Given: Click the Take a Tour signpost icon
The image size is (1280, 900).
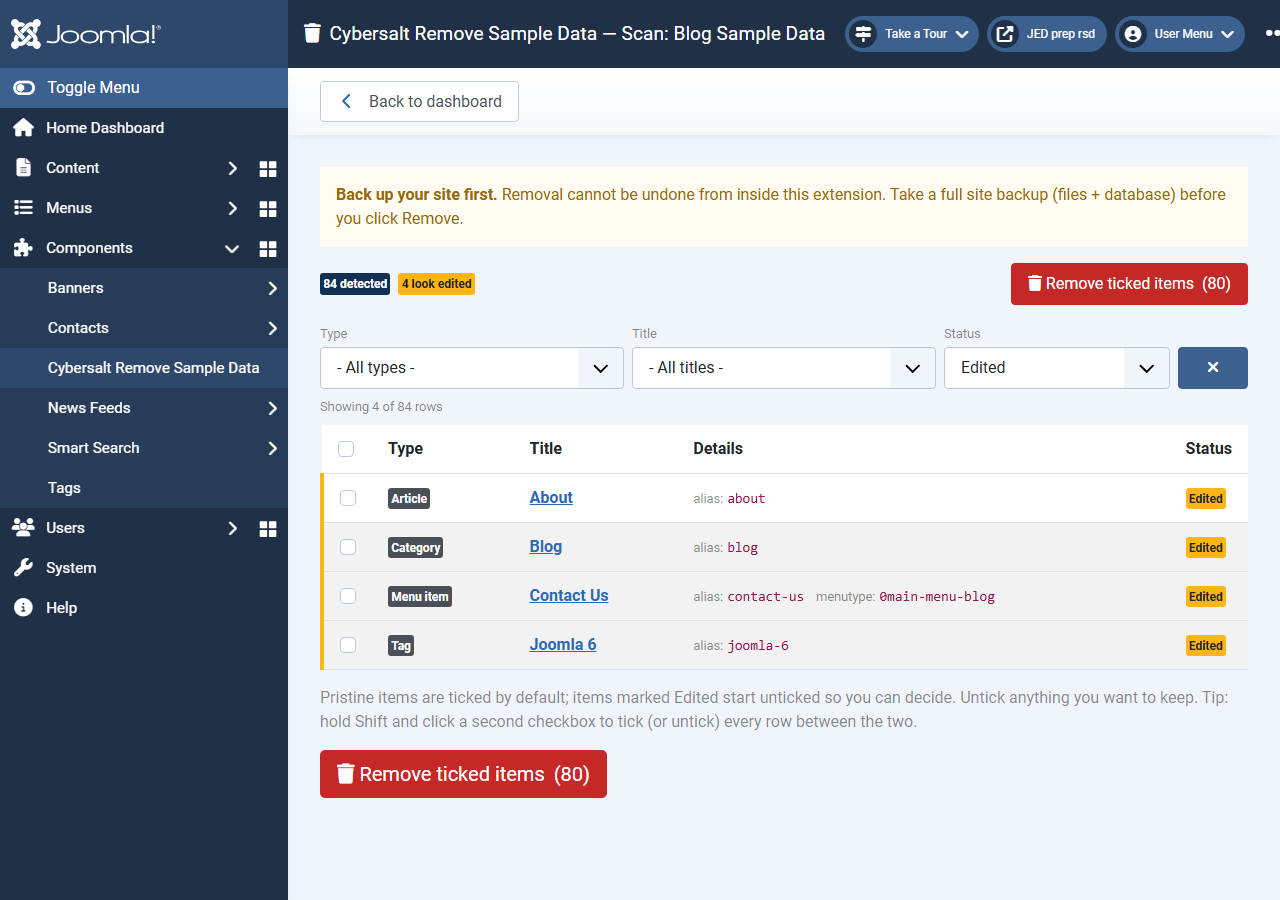Looking at the screenshot, I should click(863, 34).
